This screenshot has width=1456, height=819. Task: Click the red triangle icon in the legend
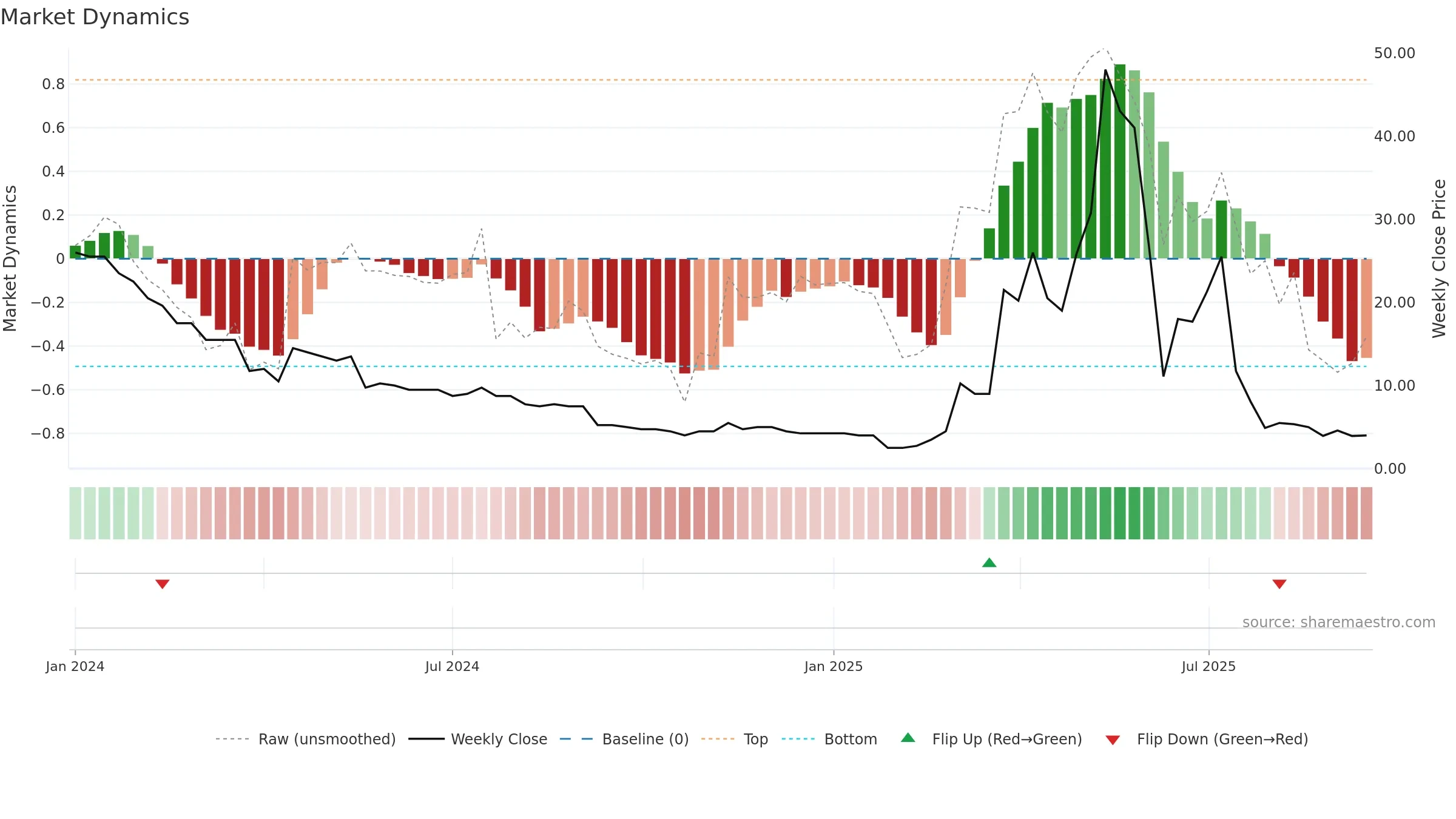click(x=1113, y=740)
